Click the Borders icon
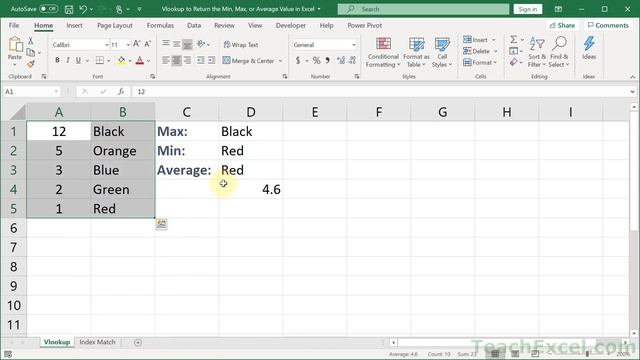Screen dimensions: 640x360 (100, 60)
